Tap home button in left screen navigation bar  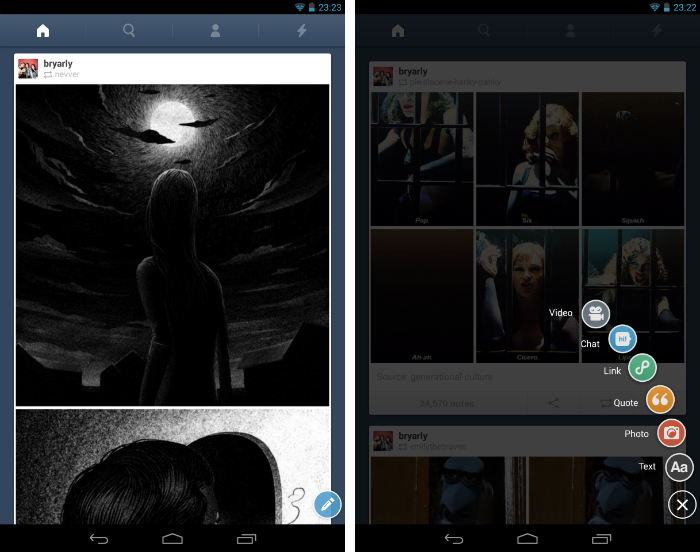[172, 539]
